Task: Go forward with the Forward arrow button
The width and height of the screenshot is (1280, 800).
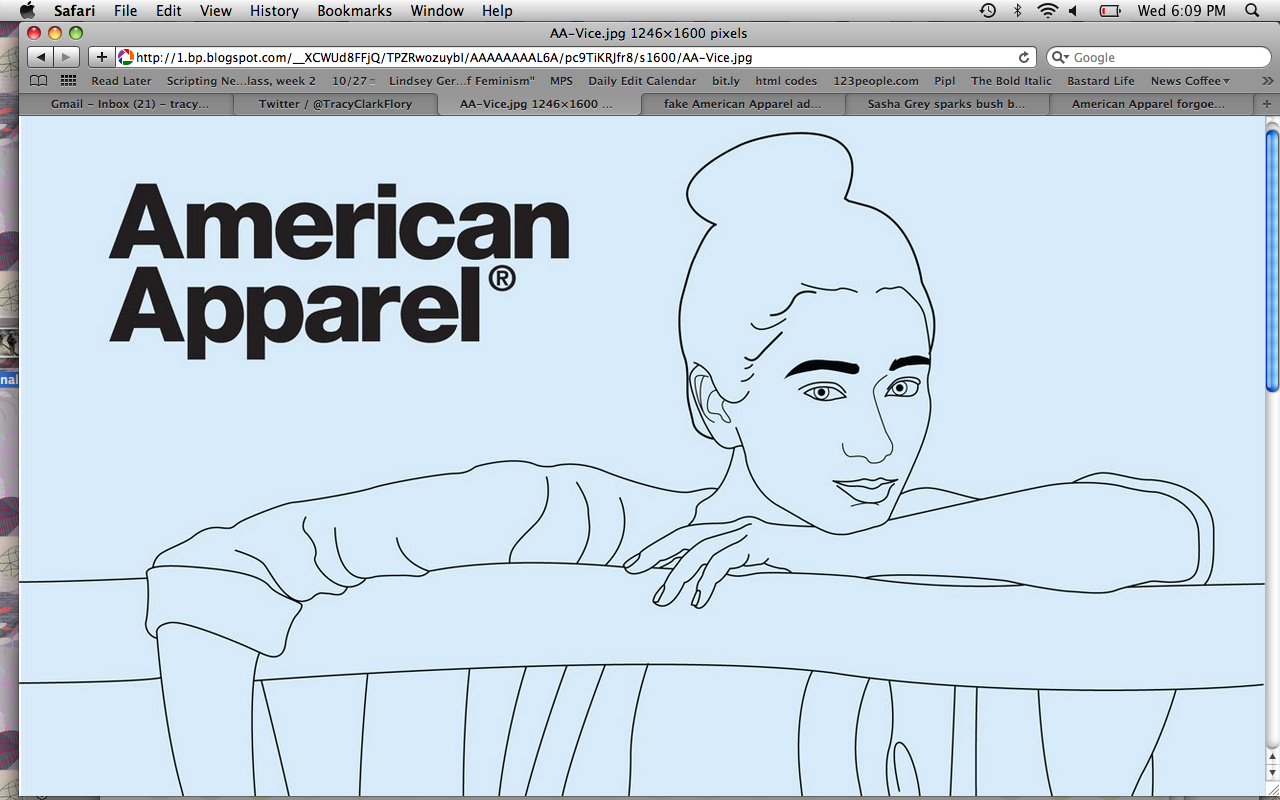Action: click(x=66, y=57)
